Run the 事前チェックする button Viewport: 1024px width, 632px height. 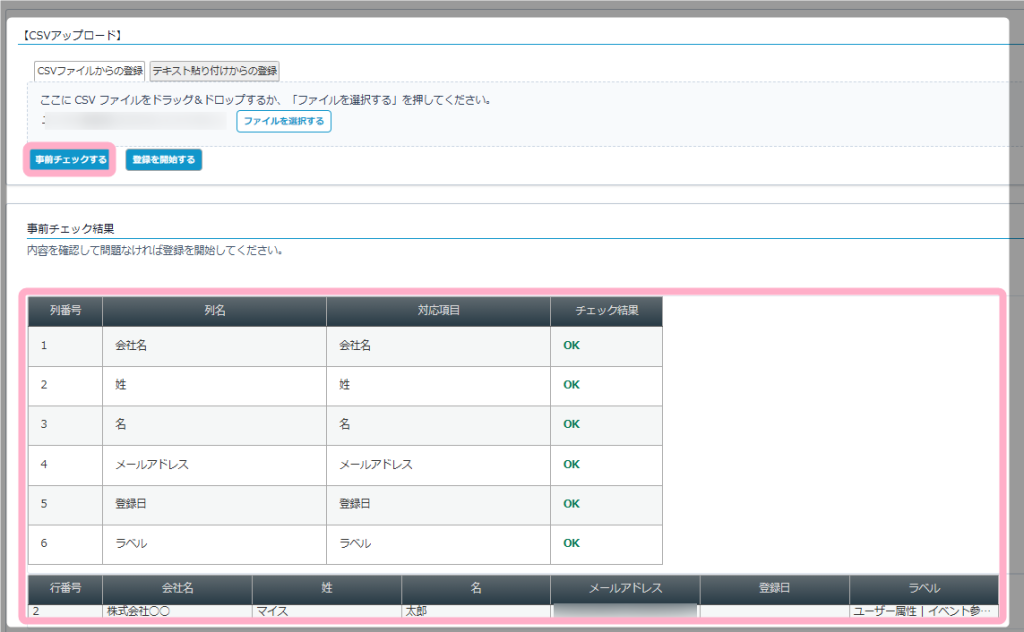(x=70, y=160)
